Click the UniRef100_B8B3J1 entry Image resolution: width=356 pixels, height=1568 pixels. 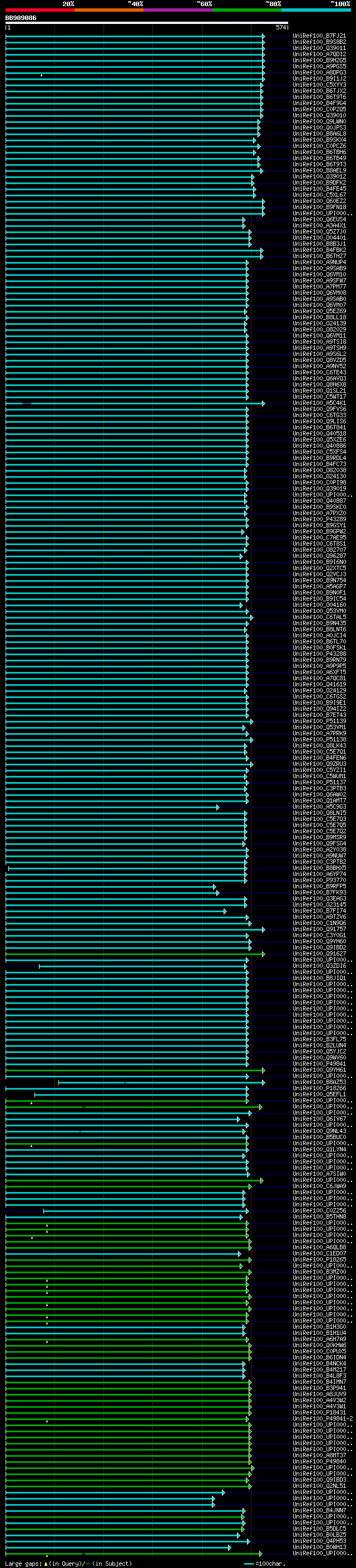coord(319,244)
